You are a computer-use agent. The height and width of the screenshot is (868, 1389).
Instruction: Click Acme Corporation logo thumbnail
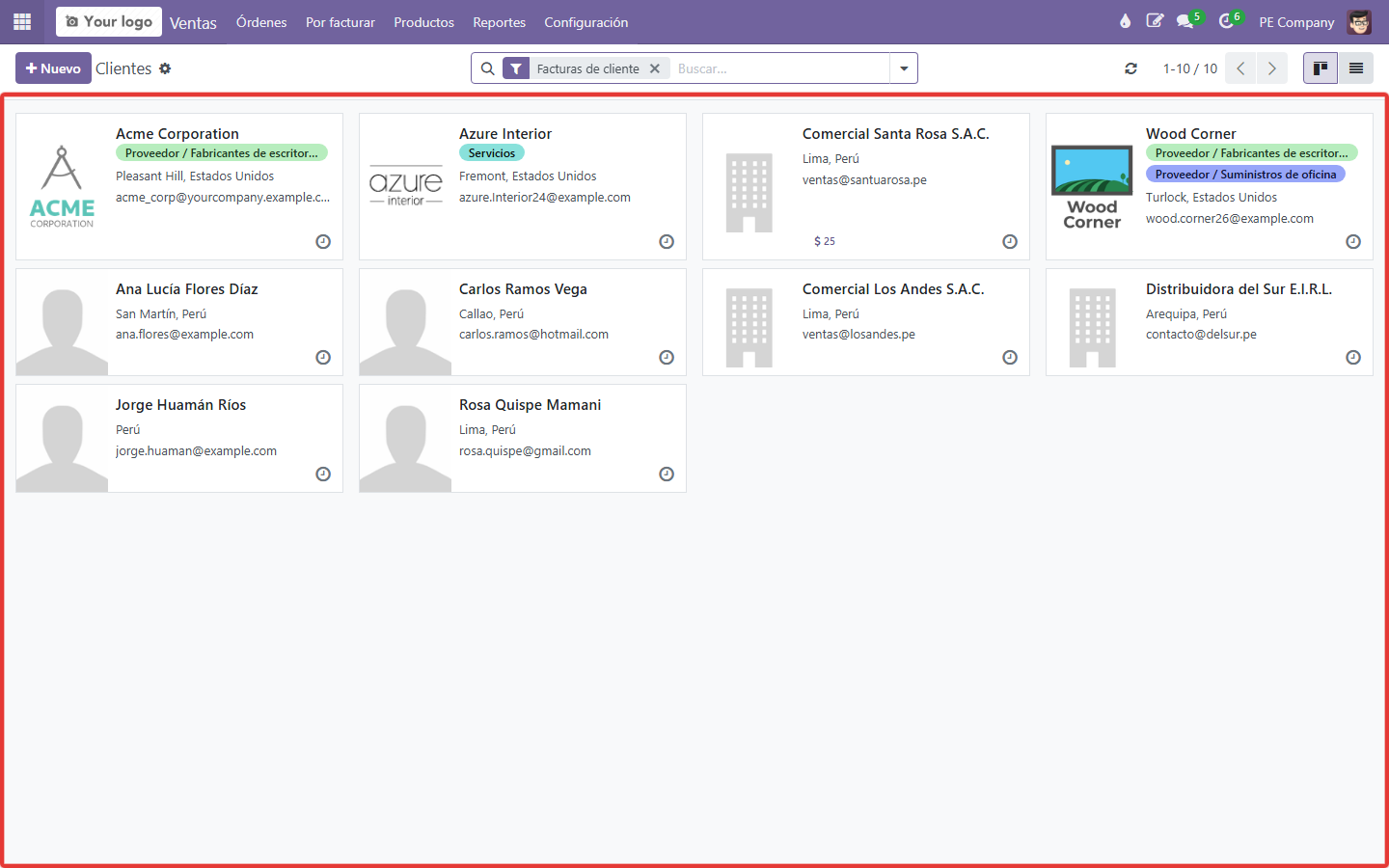[x=62, y=186]
